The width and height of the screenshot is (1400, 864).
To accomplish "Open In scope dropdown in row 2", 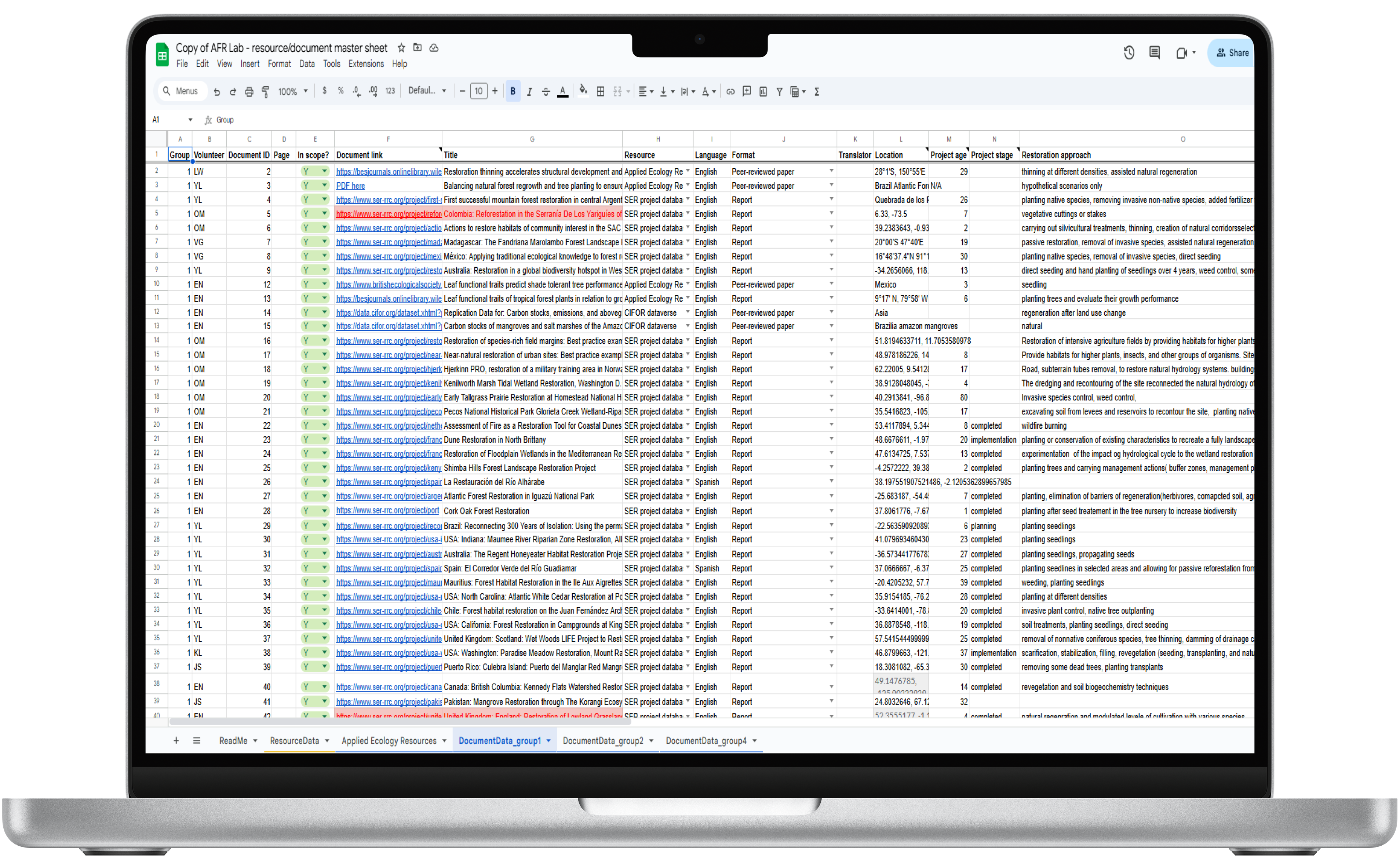I will [x=324, y=171].
